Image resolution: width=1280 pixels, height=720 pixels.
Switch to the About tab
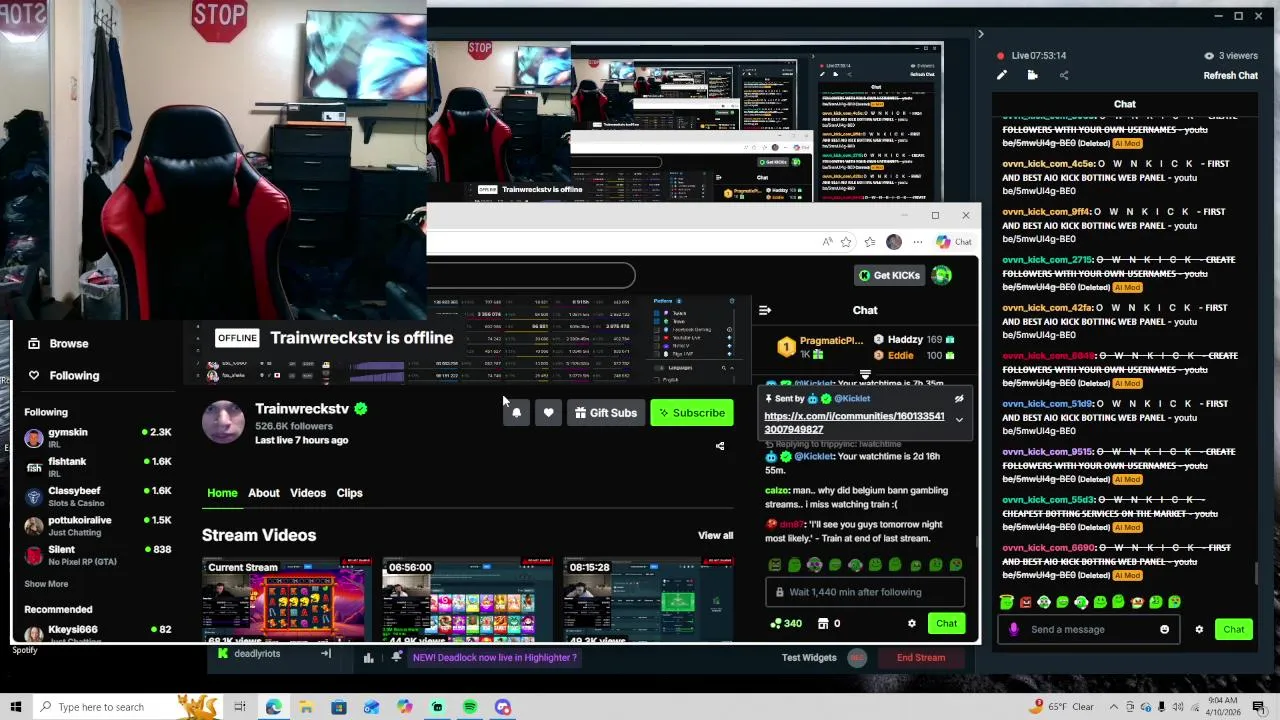point(264,493)
